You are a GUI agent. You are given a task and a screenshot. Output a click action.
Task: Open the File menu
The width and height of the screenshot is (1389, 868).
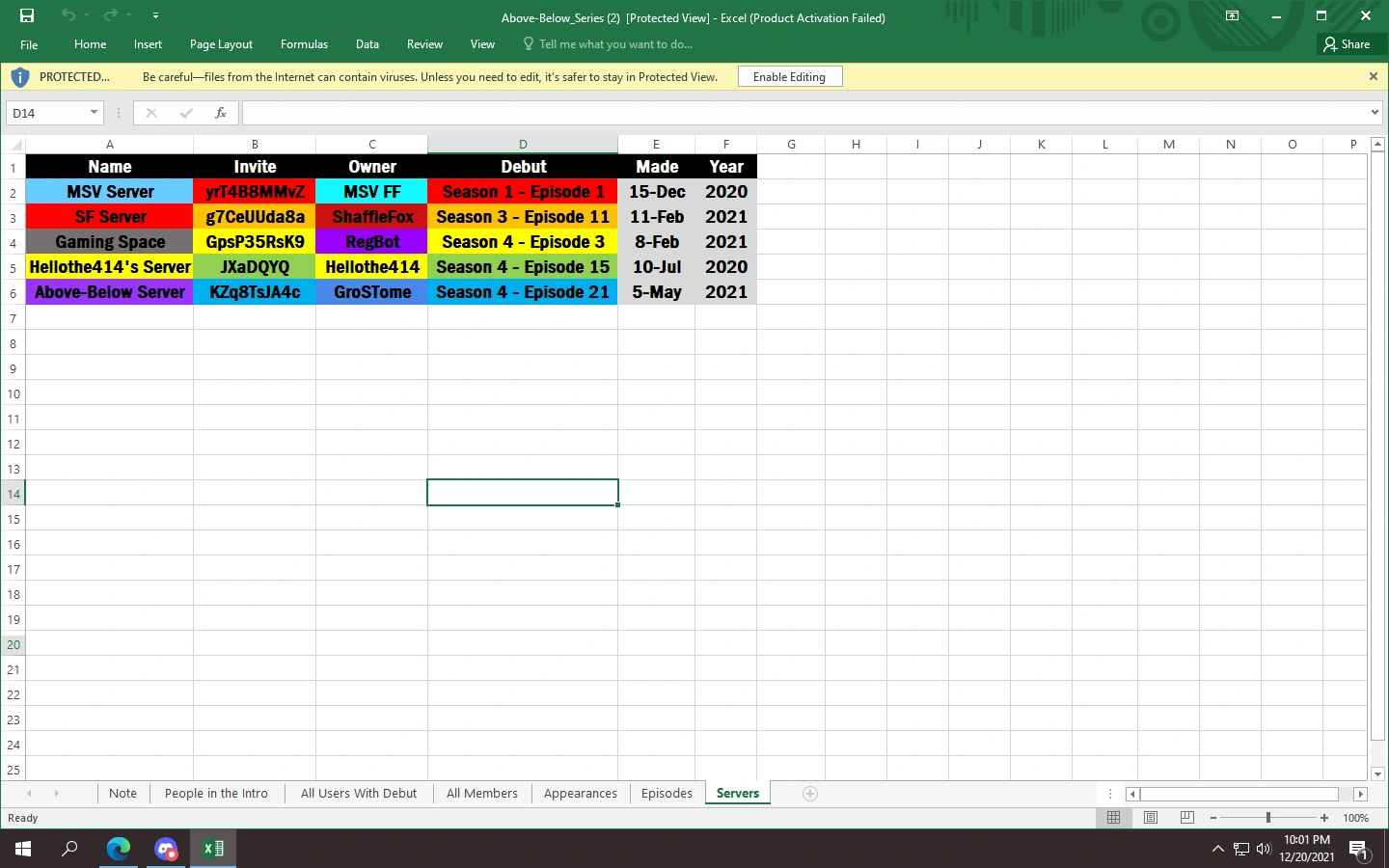click(x=30, y=44)
